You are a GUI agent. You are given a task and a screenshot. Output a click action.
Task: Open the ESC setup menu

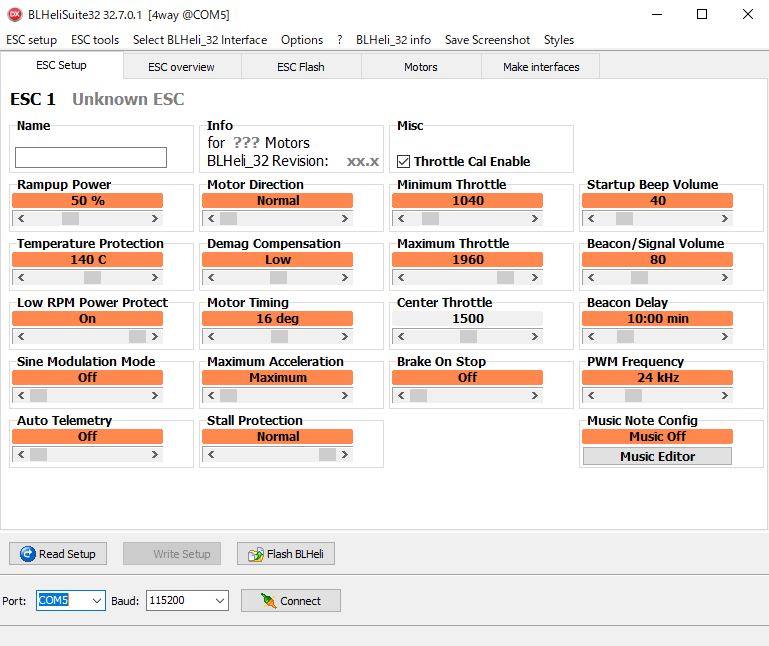coord(31,40)
